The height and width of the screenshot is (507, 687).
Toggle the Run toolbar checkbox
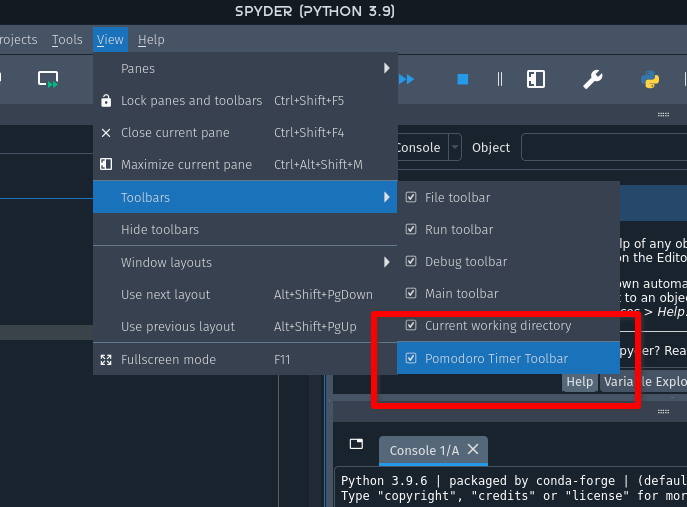point(411,229)
